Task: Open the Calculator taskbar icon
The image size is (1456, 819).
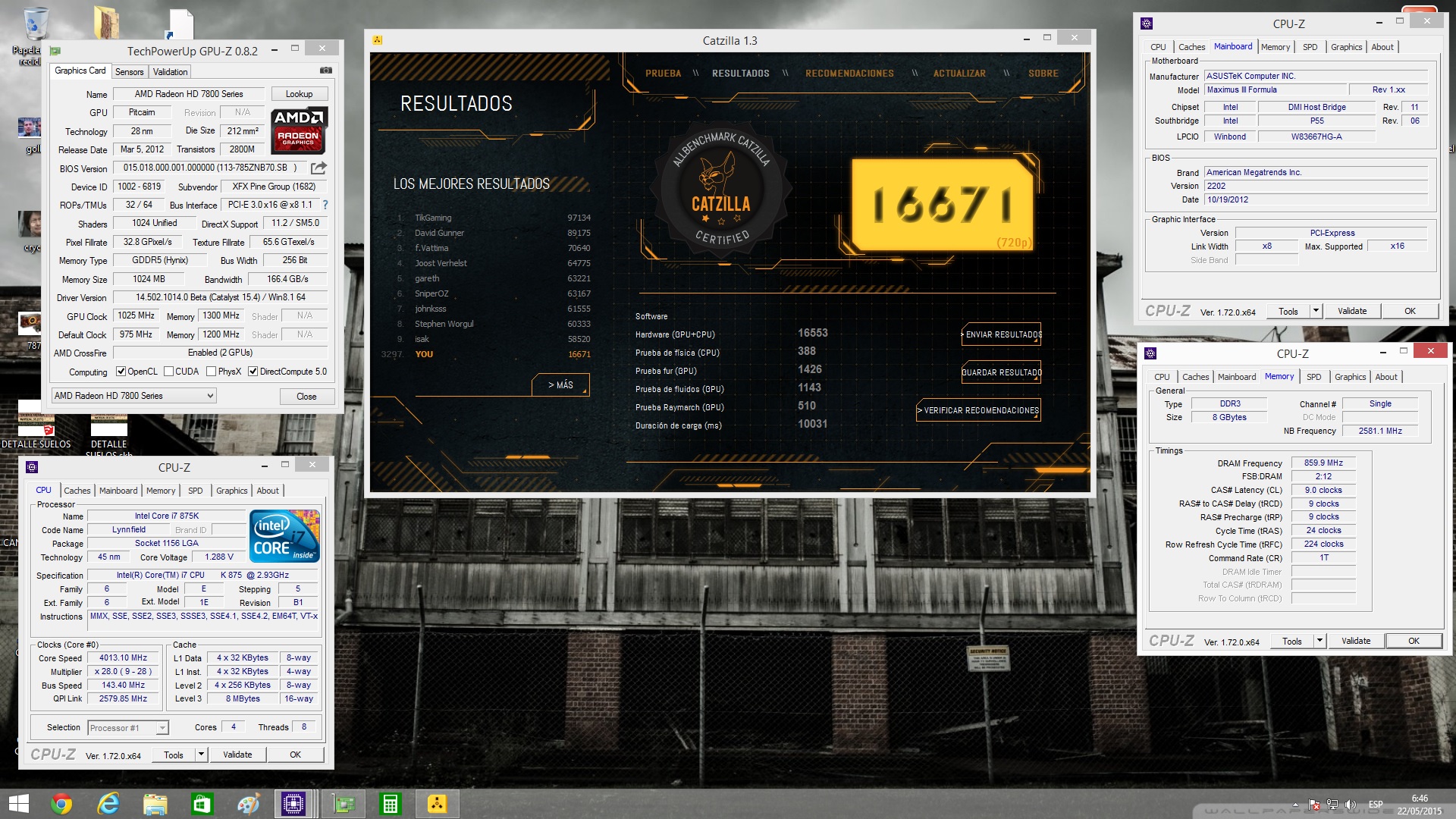Action: tap(391, 804)
